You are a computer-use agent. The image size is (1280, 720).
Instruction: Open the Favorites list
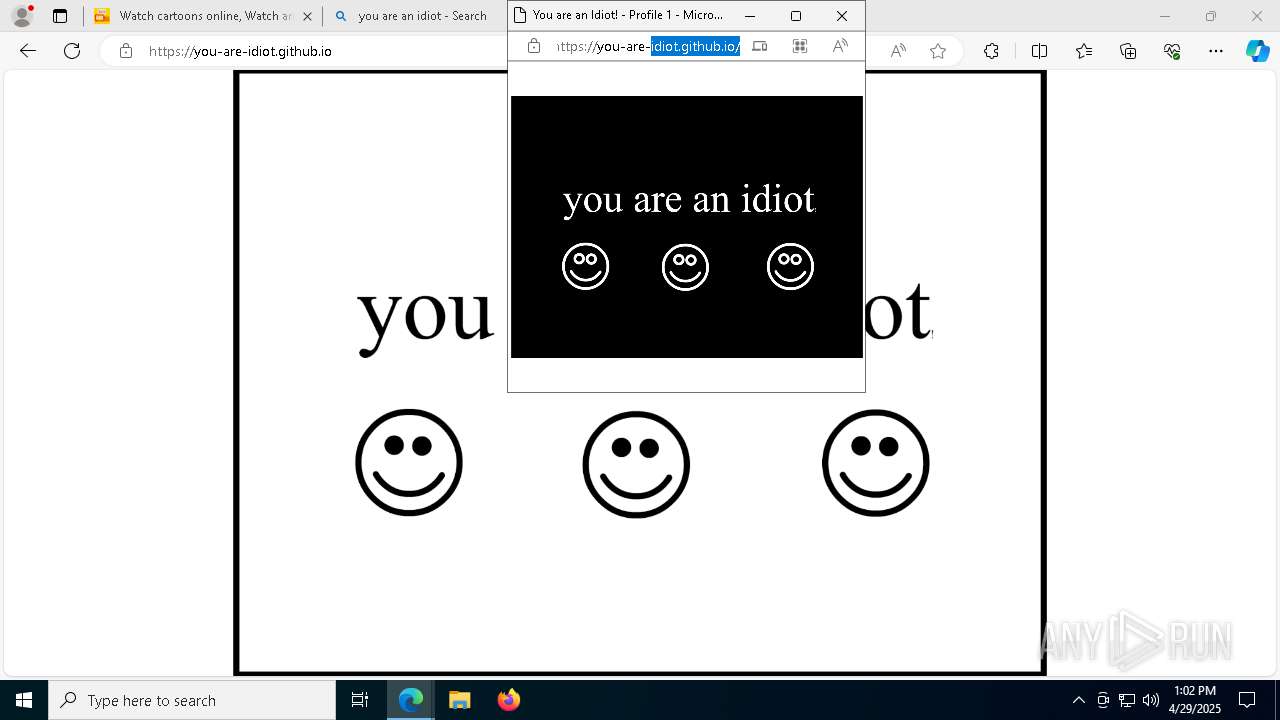pos(1084,51)
